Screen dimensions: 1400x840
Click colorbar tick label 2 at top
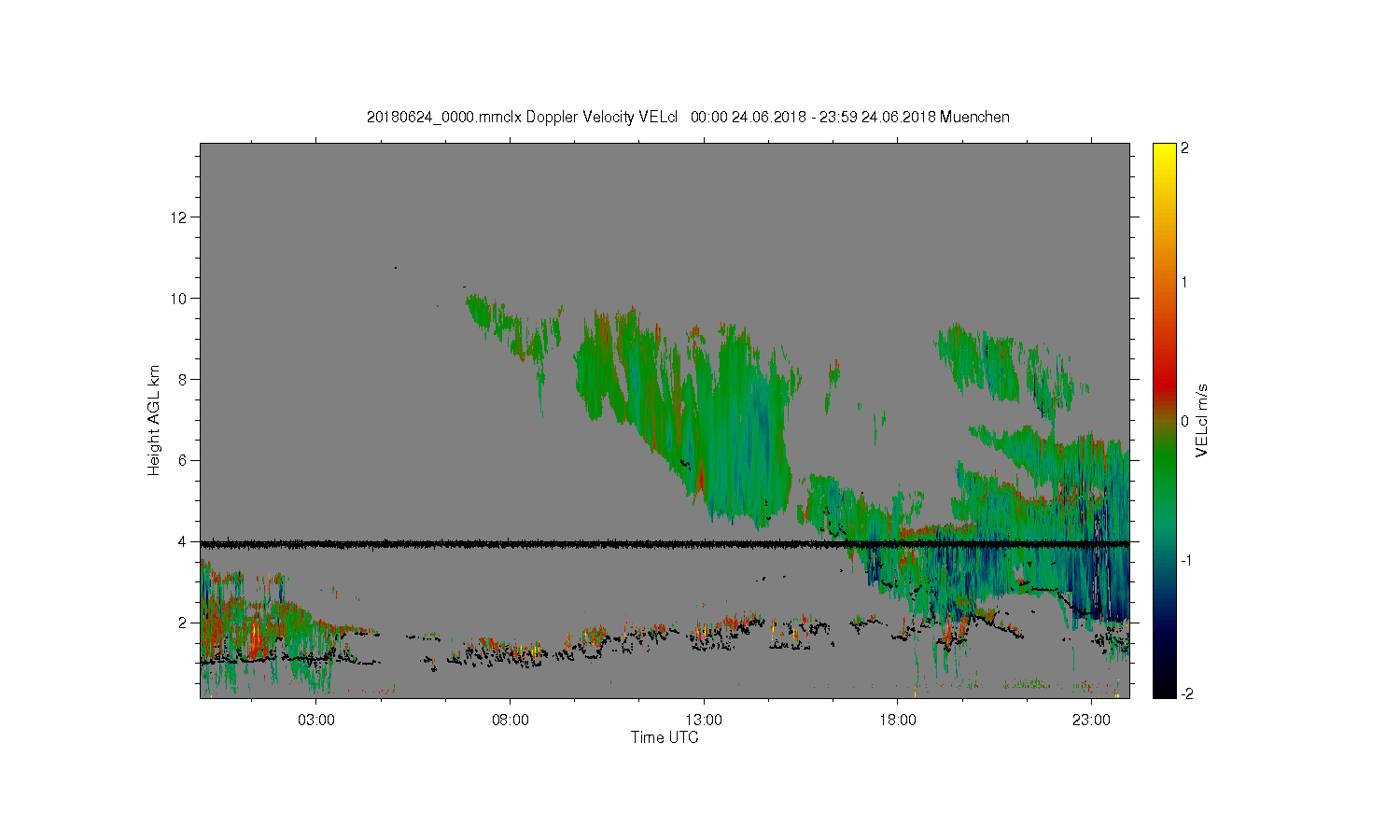pyautogui.click(x=1185, y=148)
